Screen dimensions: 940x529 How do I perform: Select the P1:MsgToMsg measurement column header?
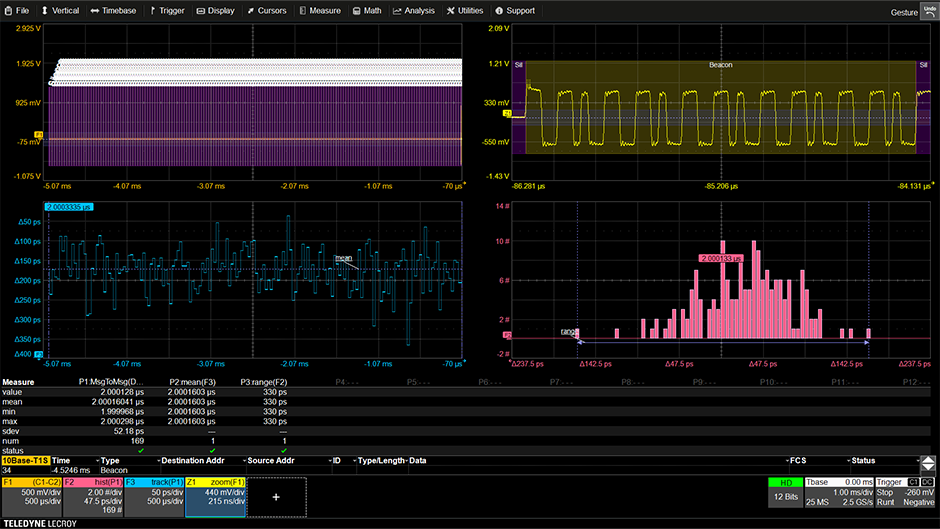(x=112, y=382)
